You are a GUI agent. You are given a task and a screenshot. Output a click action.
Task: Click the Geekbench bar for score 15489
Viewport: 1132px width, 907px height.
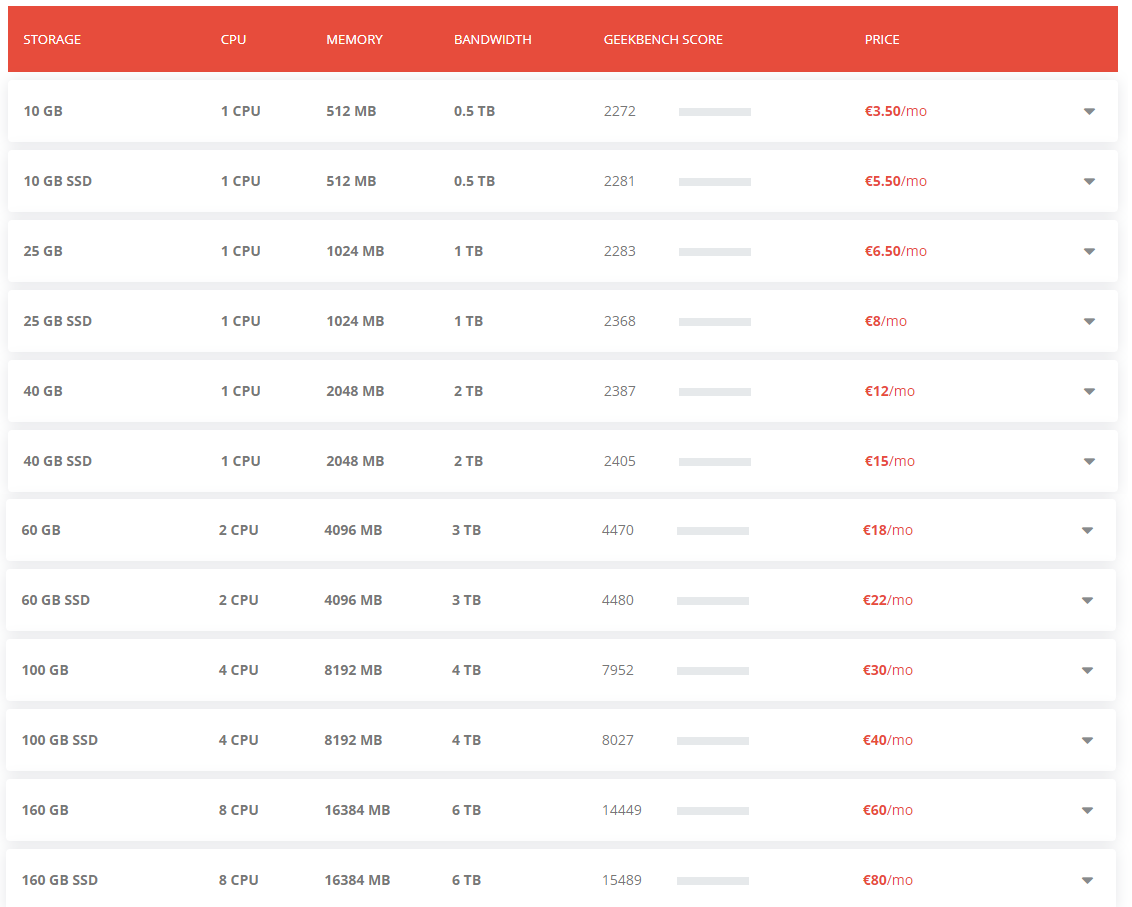[x=712, y=881]
